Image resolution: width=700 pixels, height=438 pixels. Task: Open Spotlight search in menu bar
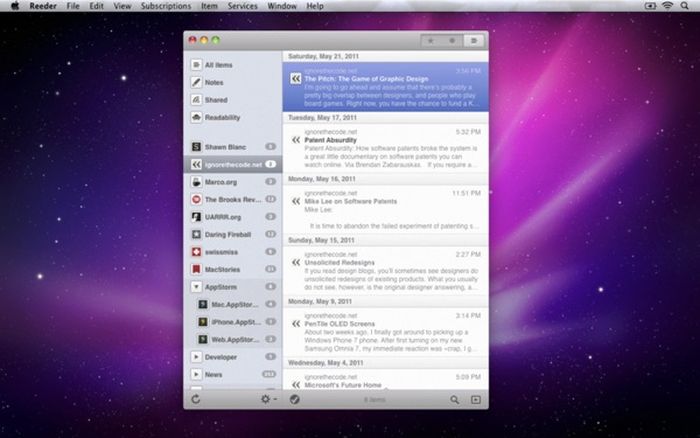pyautogui.click(x=684, y=6)
